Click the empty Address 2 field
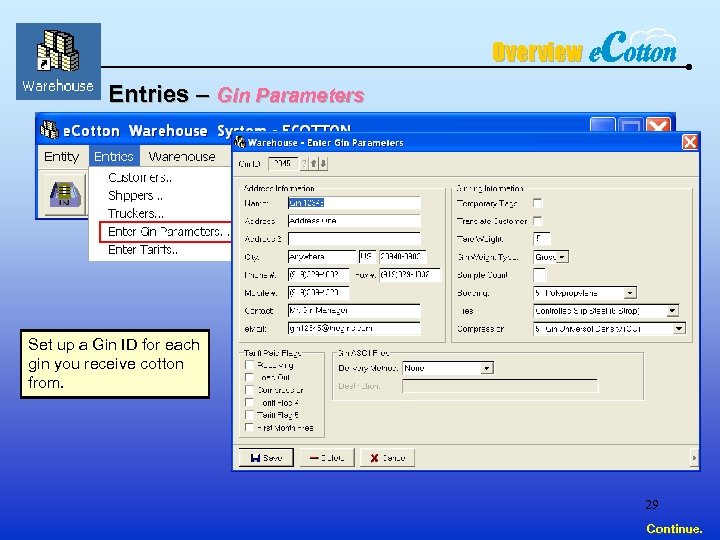This screenshot has height=540, width=720. point(354,239)
